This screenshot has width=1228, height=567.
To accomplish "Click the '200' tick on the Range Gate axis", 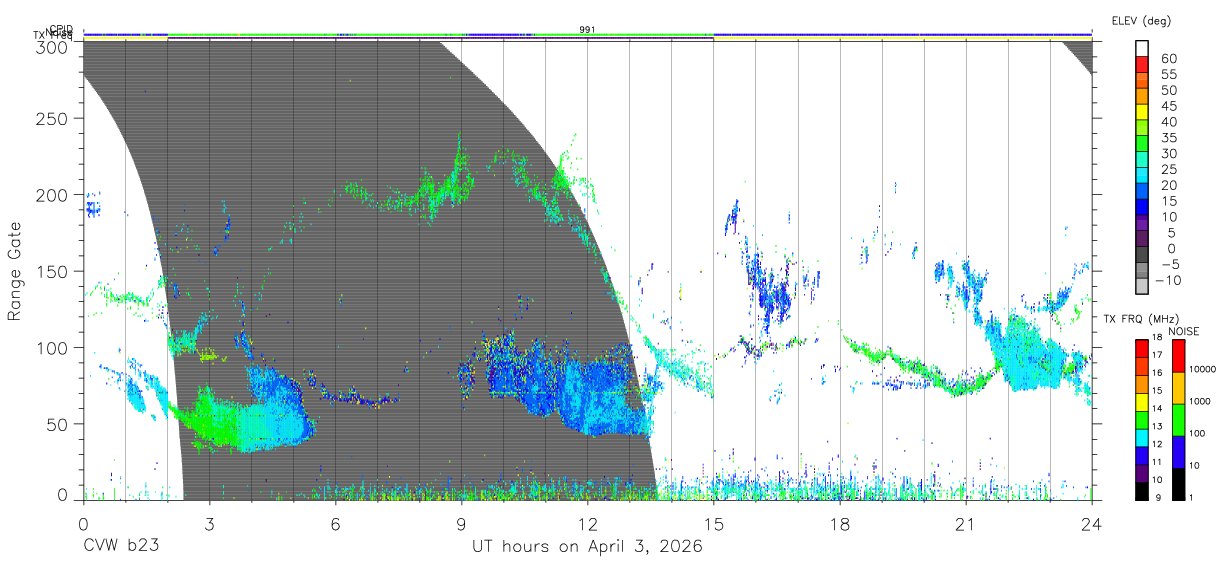I will 52,194.
